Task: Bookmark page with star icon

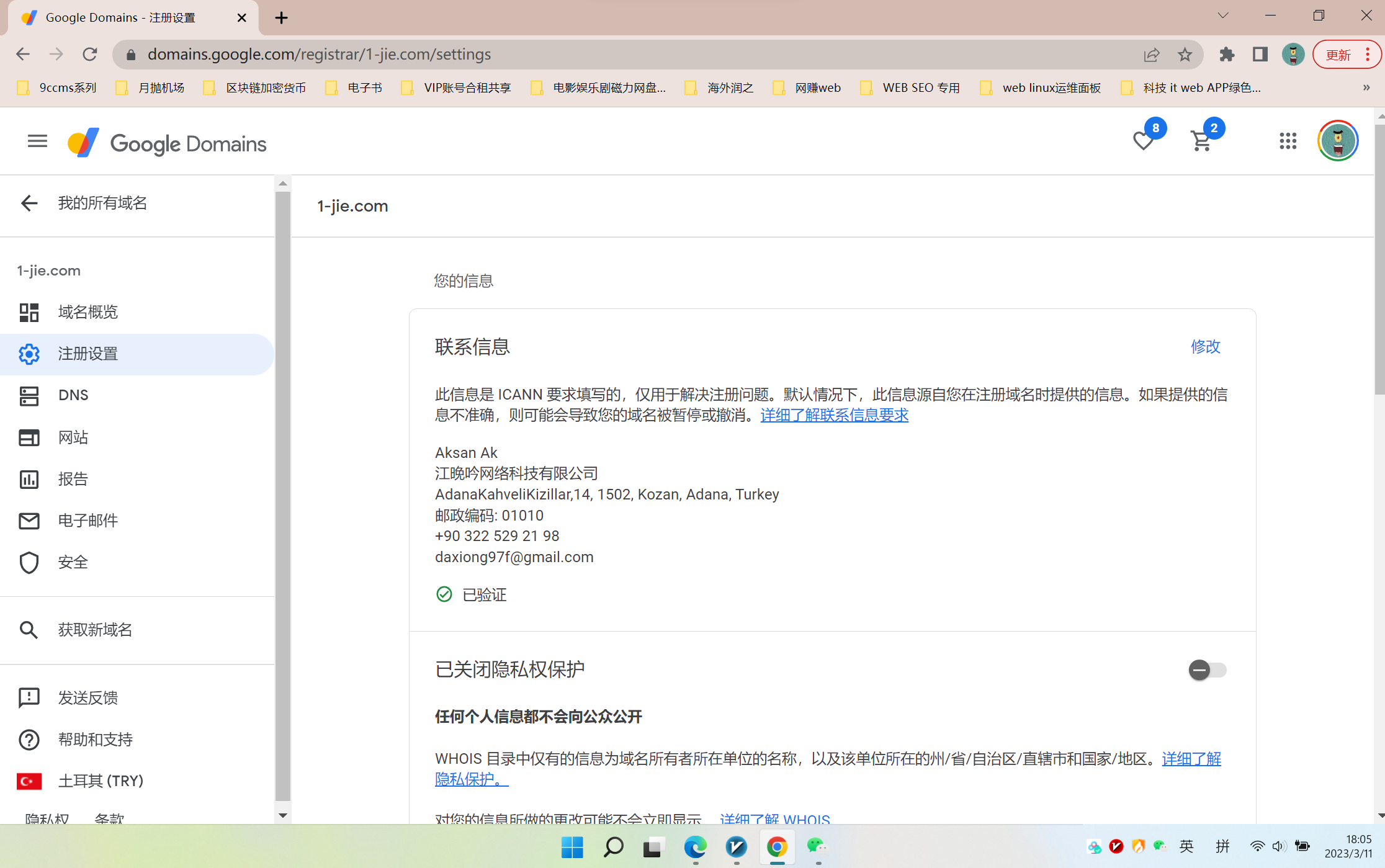Action: [x=1185, y=55]
